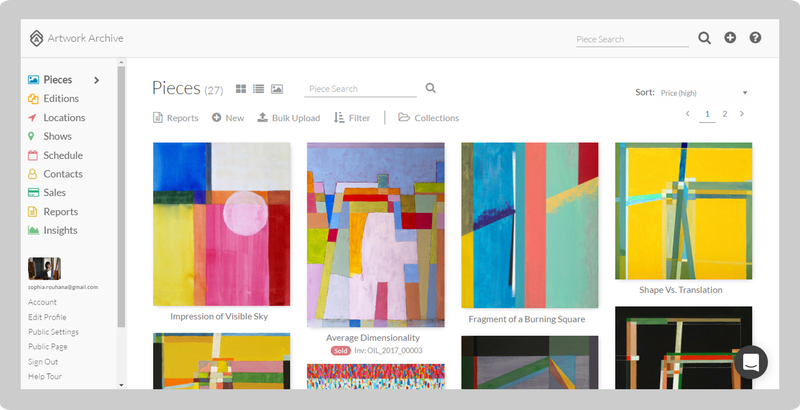The image size is (800, 410).
Task: Click the Bulk Upload button
Action: coord(289,118)
